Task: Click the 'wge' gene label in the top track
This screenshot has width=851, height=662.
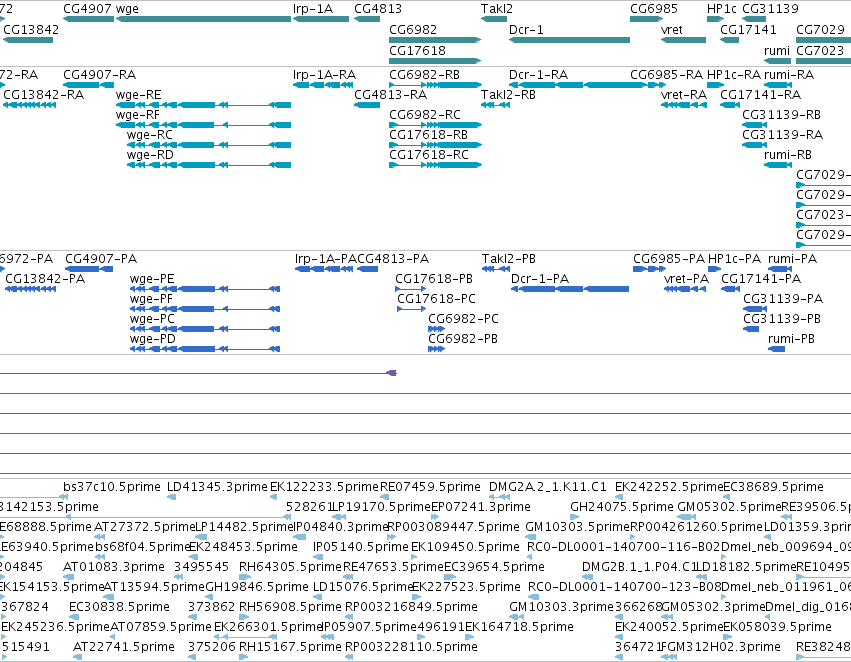Action: pos(127,9)
